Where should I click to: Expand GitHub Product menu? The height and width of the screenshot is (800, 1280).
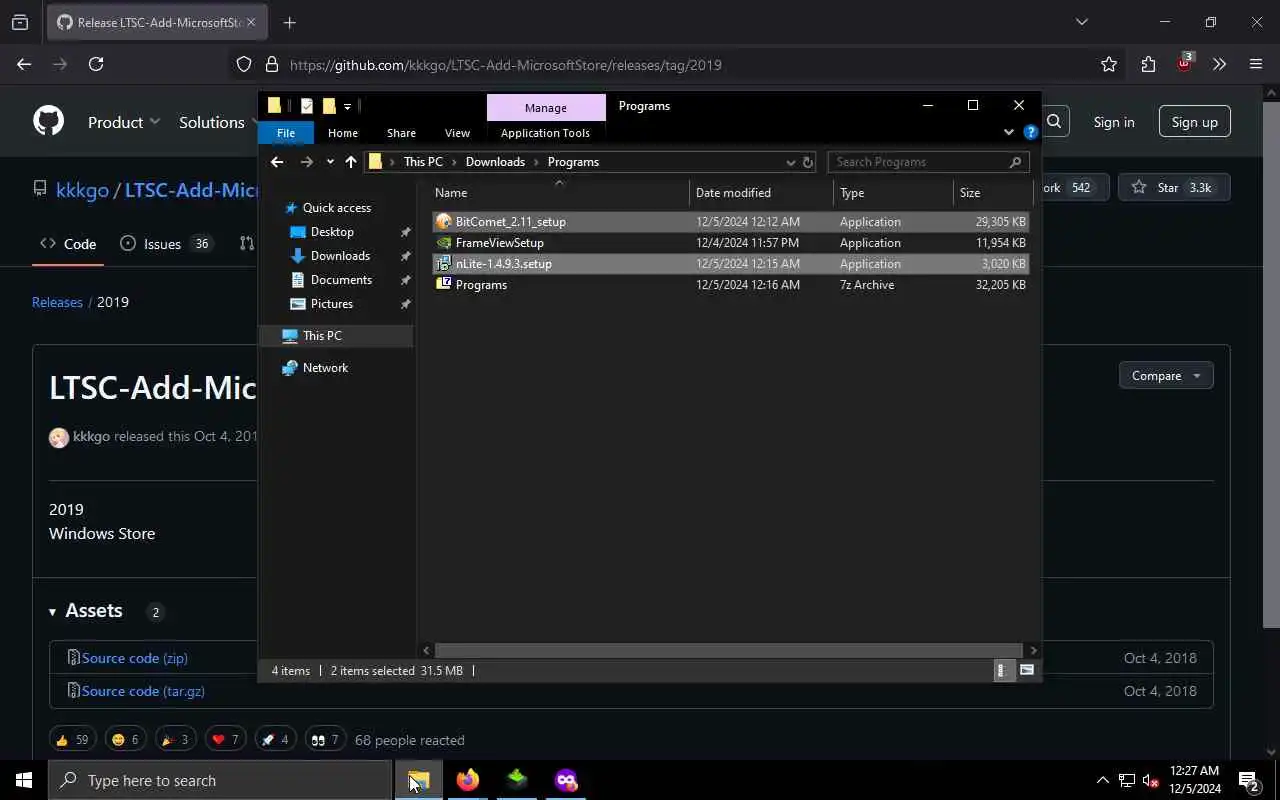coord(124,122)
